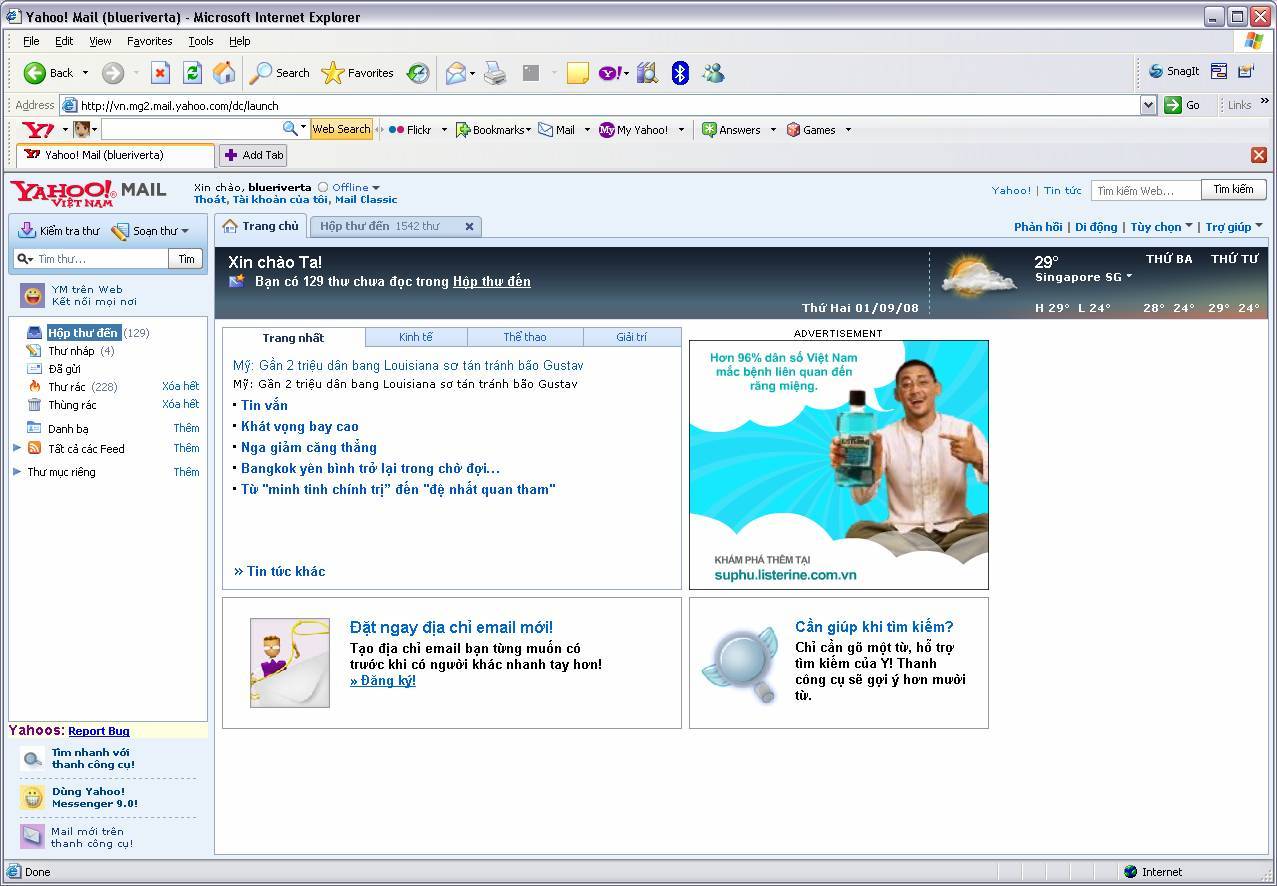The image size is (1277, 886).
Task: Open Trợ giúp help dropdown
Action: (1234, 227)
